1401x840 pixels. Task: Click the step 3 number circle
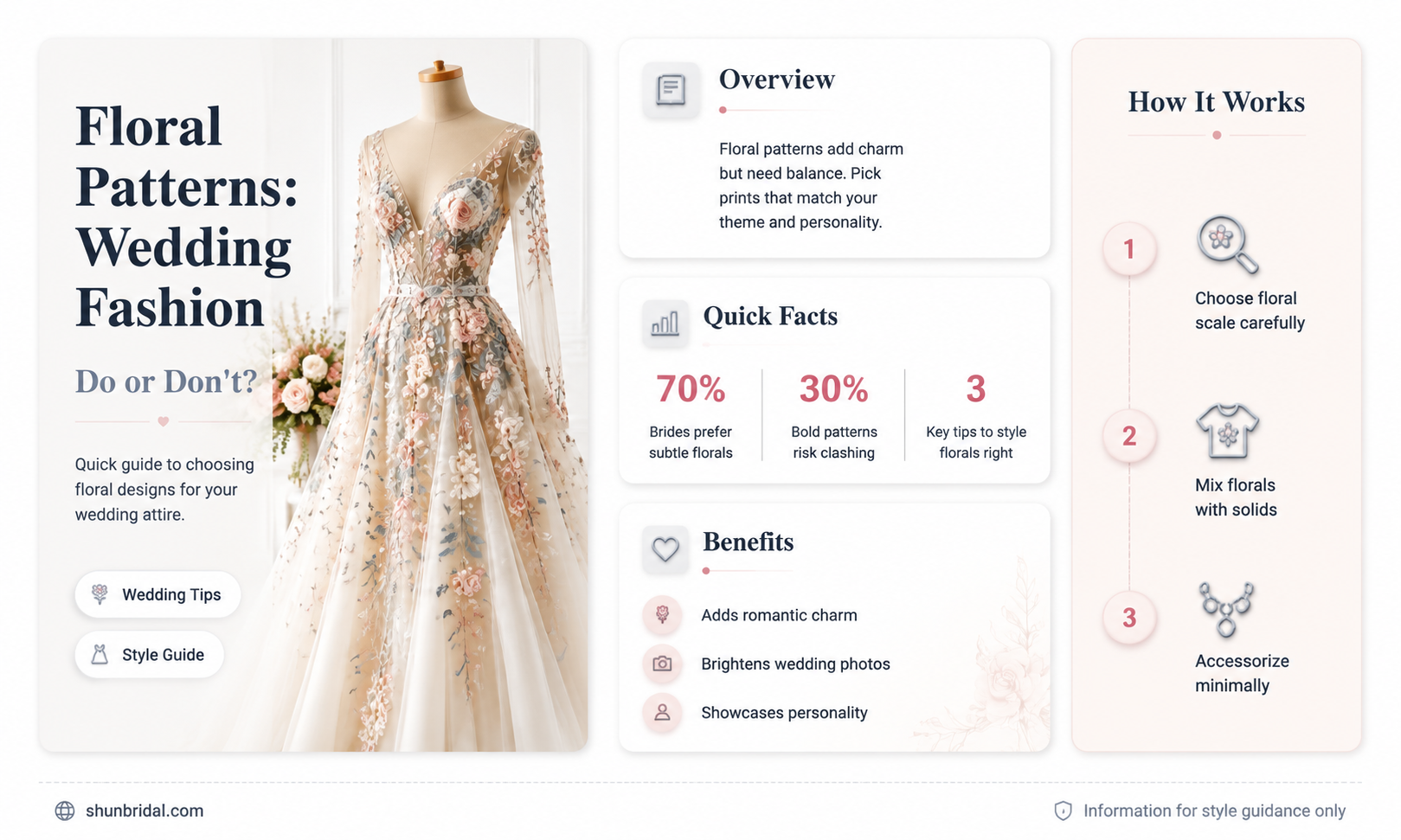click(x=1128, y=618)
